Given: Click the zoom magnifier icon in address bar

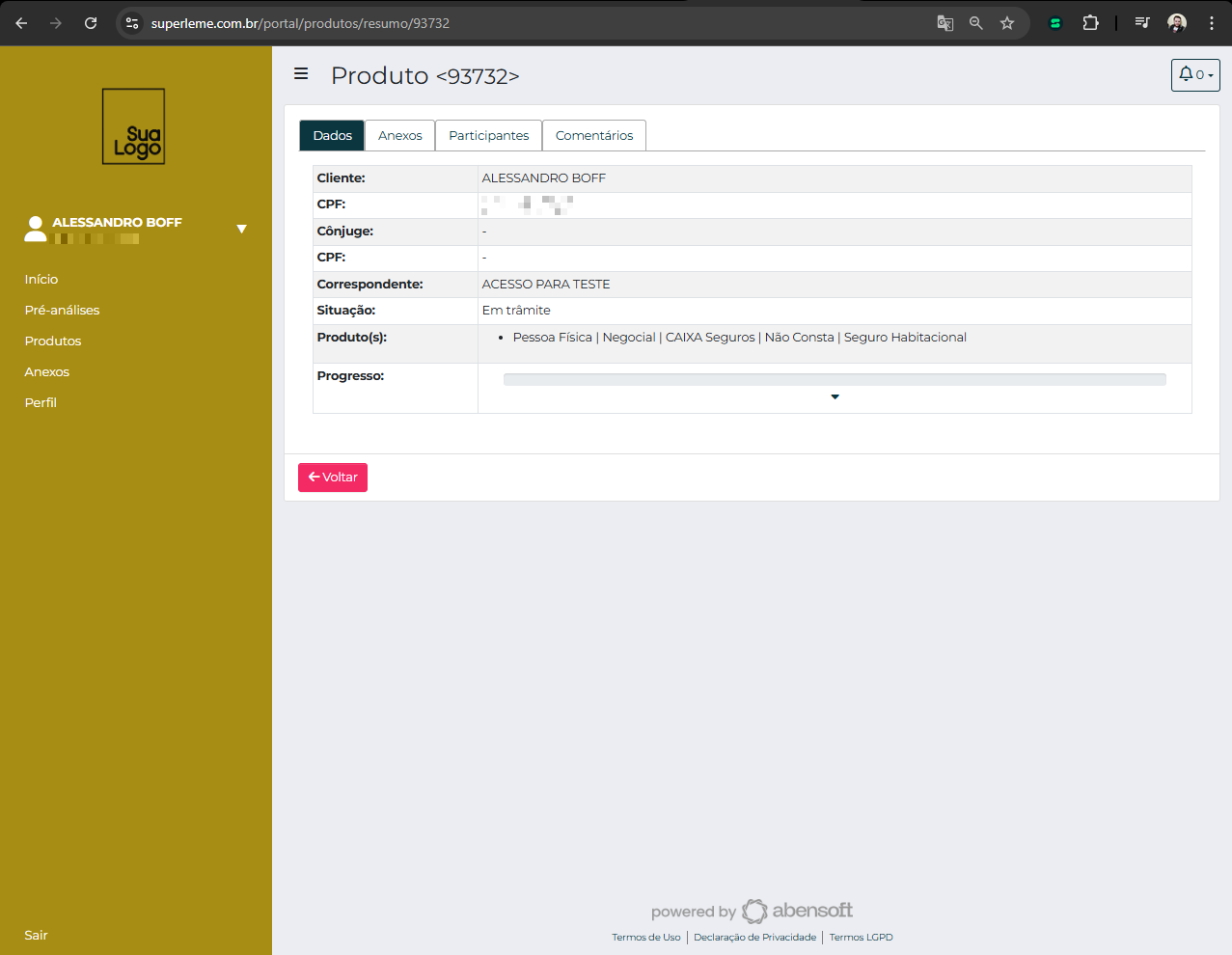Looking at the screenshot, I should pos(976,23).
